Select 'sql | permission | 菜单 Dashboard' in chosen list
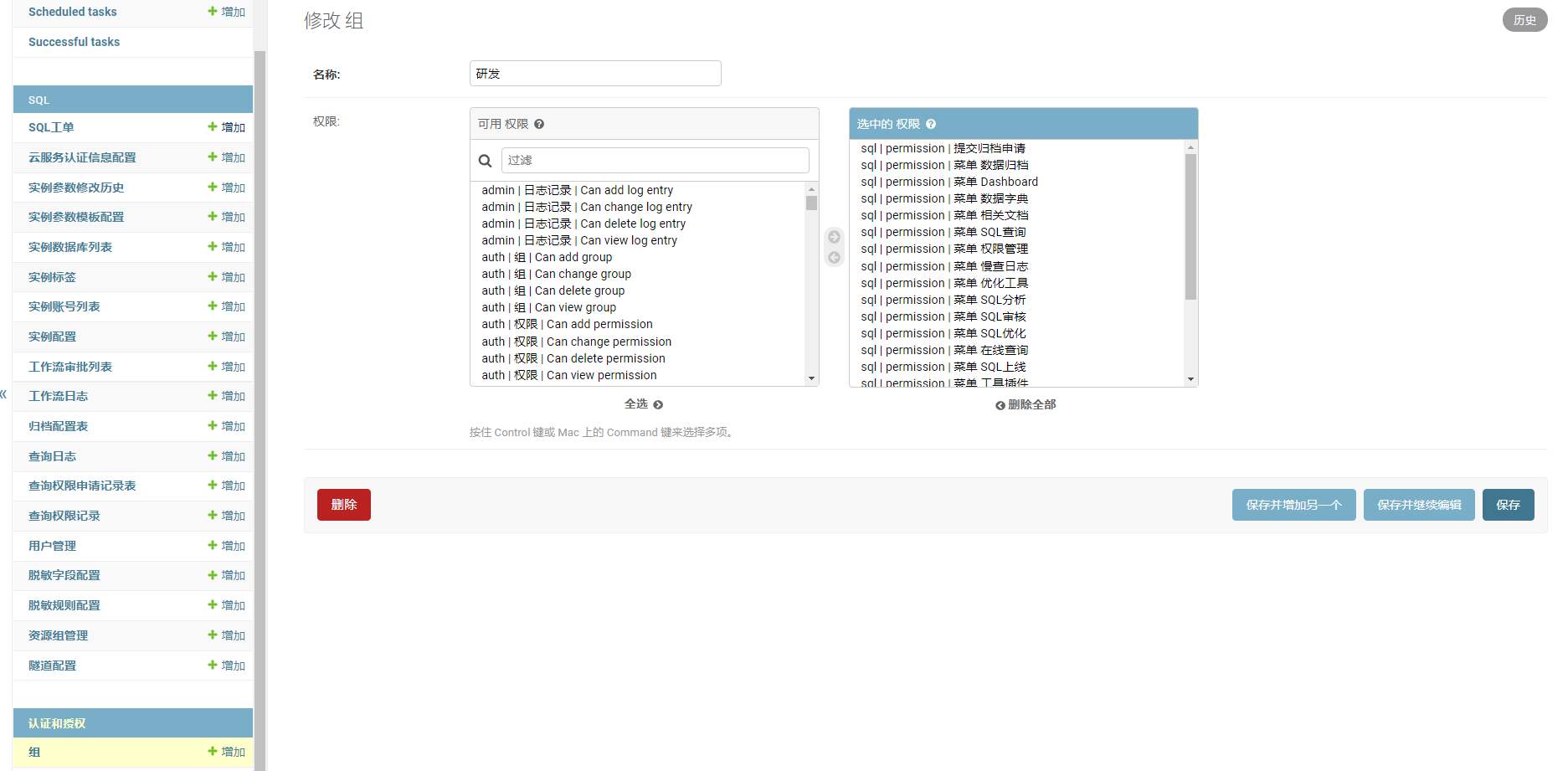The height and width of the screenshot is (771, 1568). 949,182
